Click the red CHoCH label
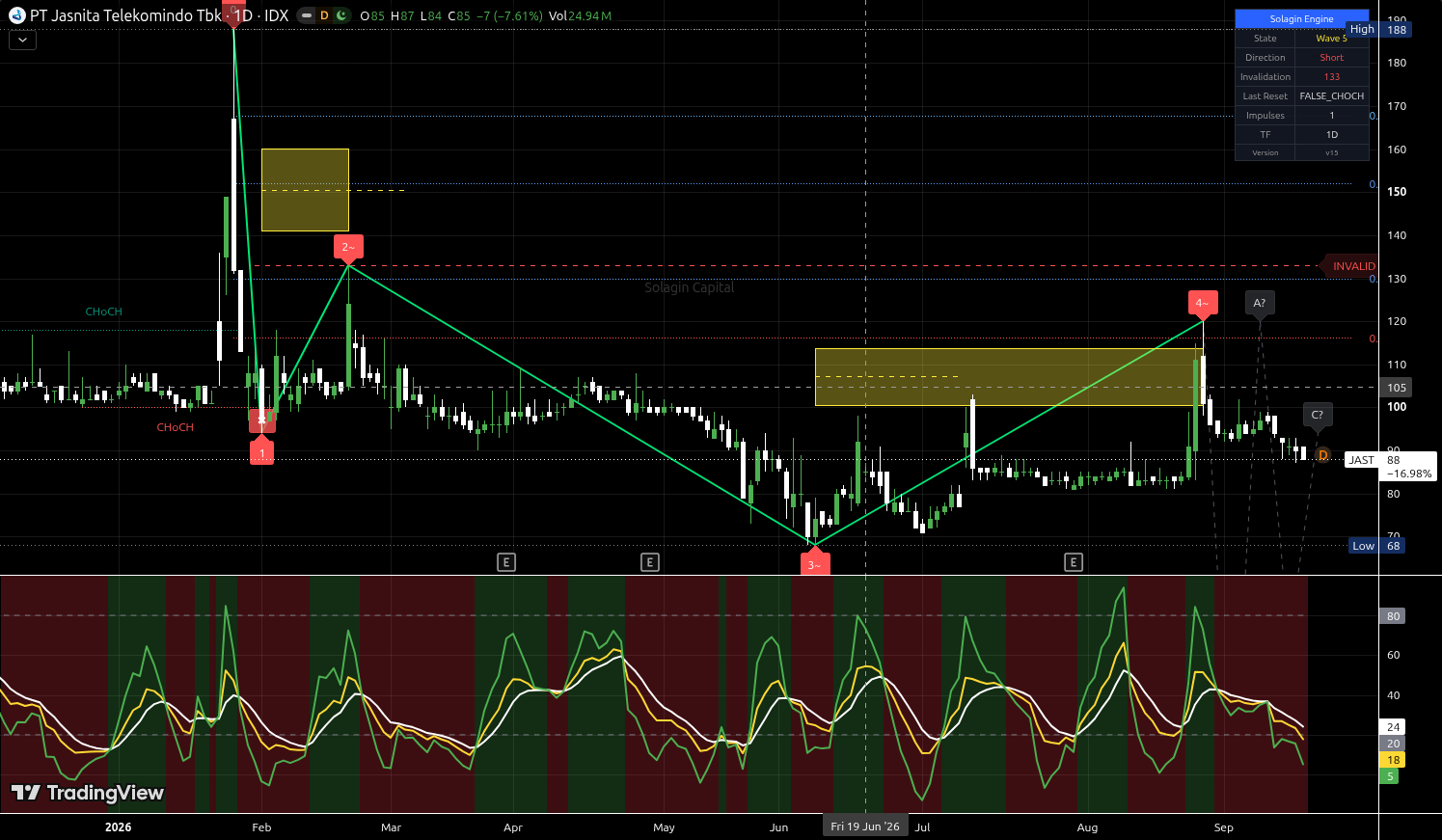Screen dimensions: 1442x840 click(x=175, y=427)
